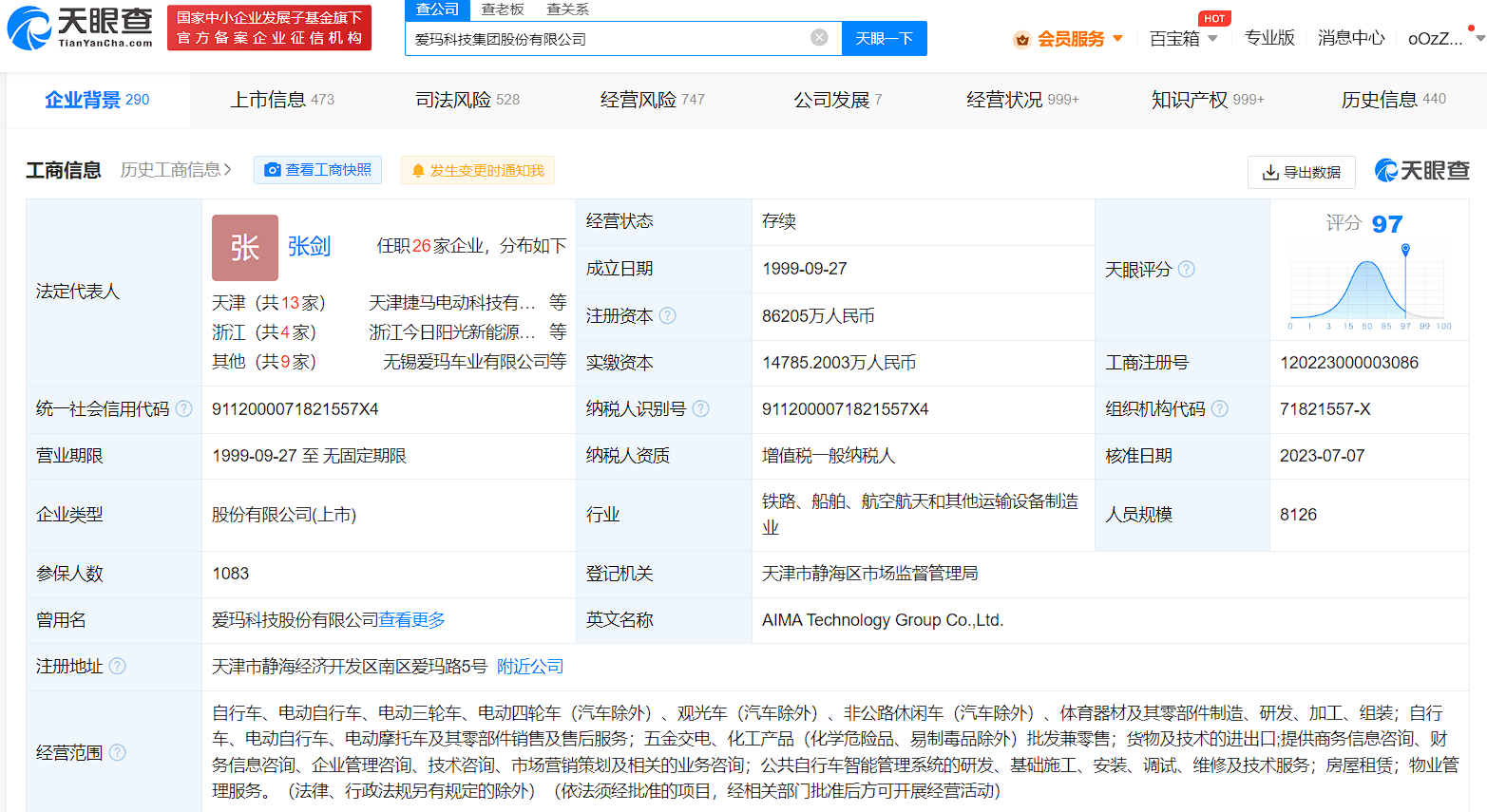Click help icon next to 组织机构代码
Screen dimensions: 1487x812
click(x=1220, y=409)
